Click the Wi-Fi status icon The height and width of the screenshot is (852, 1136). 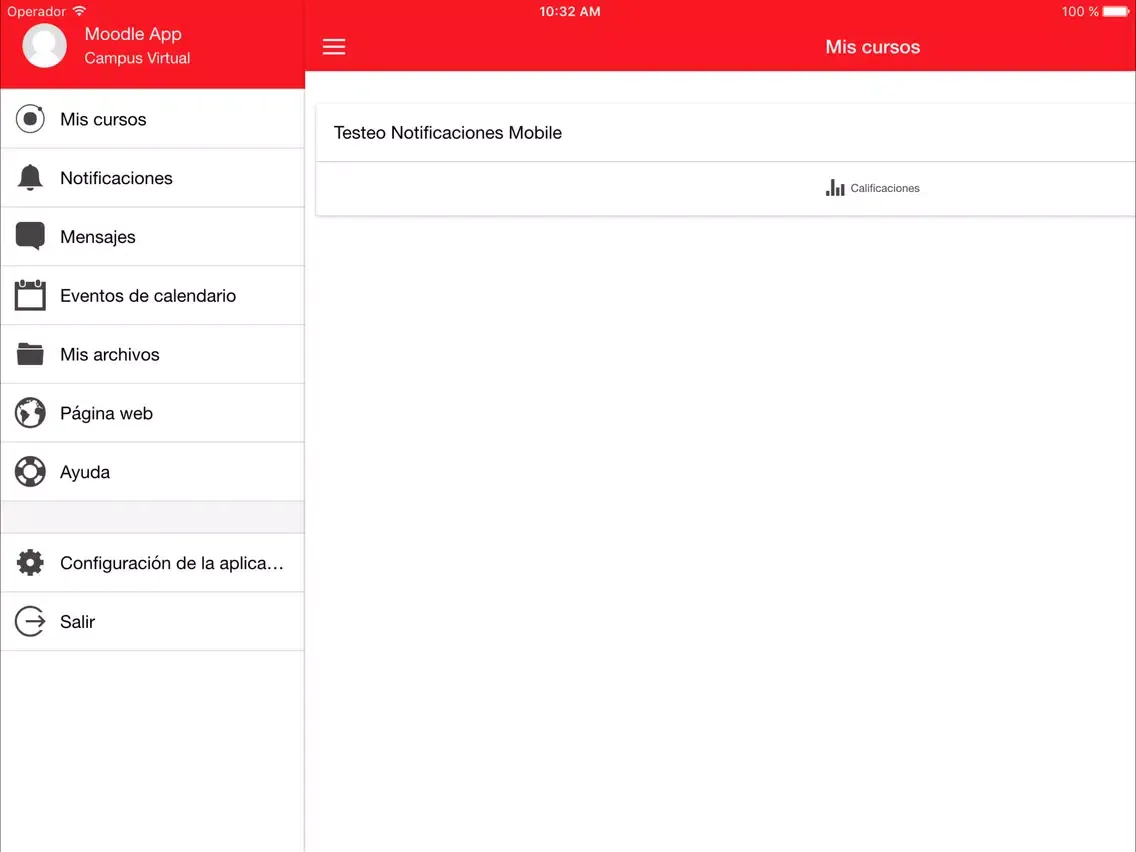(79, 11)
